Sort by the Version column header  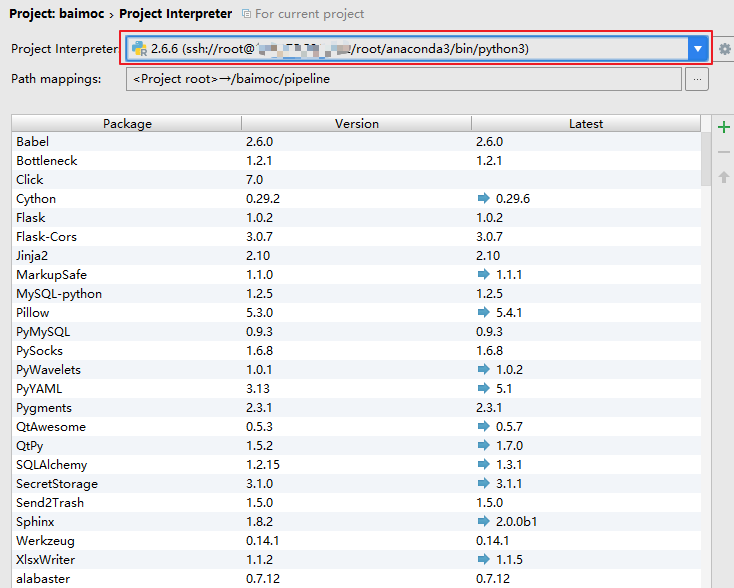356,124
